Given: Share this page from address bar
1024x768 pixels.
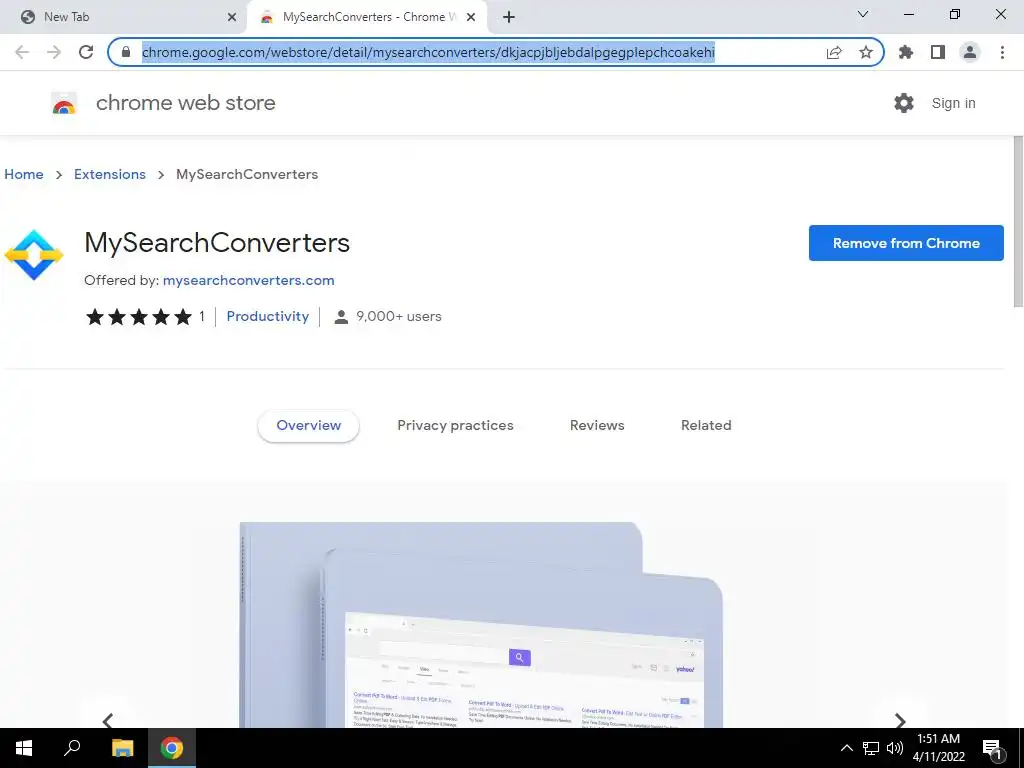Looking at the screenshot, I should pos(834,52).
